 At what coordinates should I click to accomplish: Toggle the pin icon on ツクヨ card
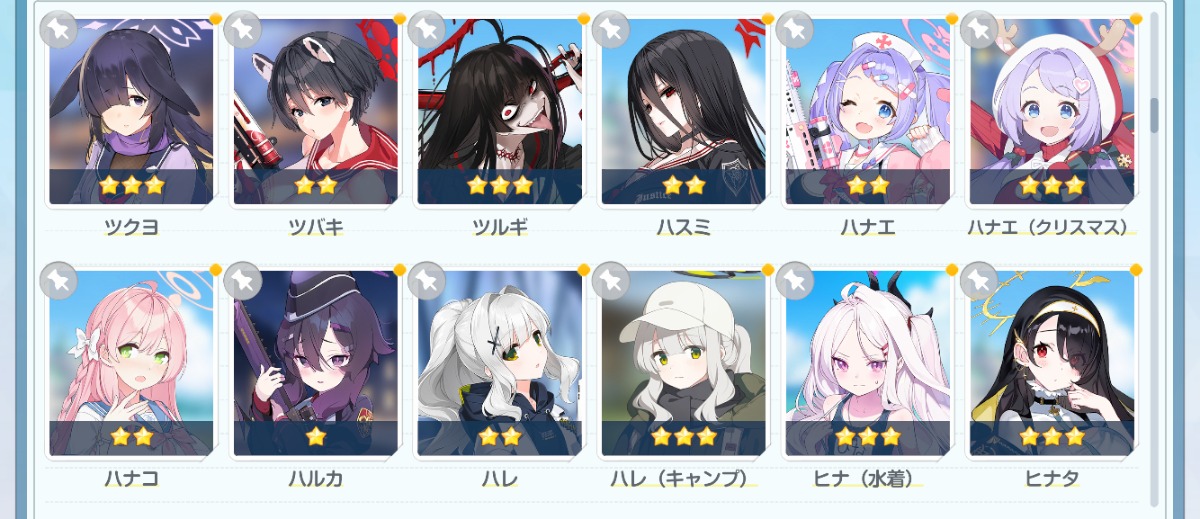pos(59,29)
